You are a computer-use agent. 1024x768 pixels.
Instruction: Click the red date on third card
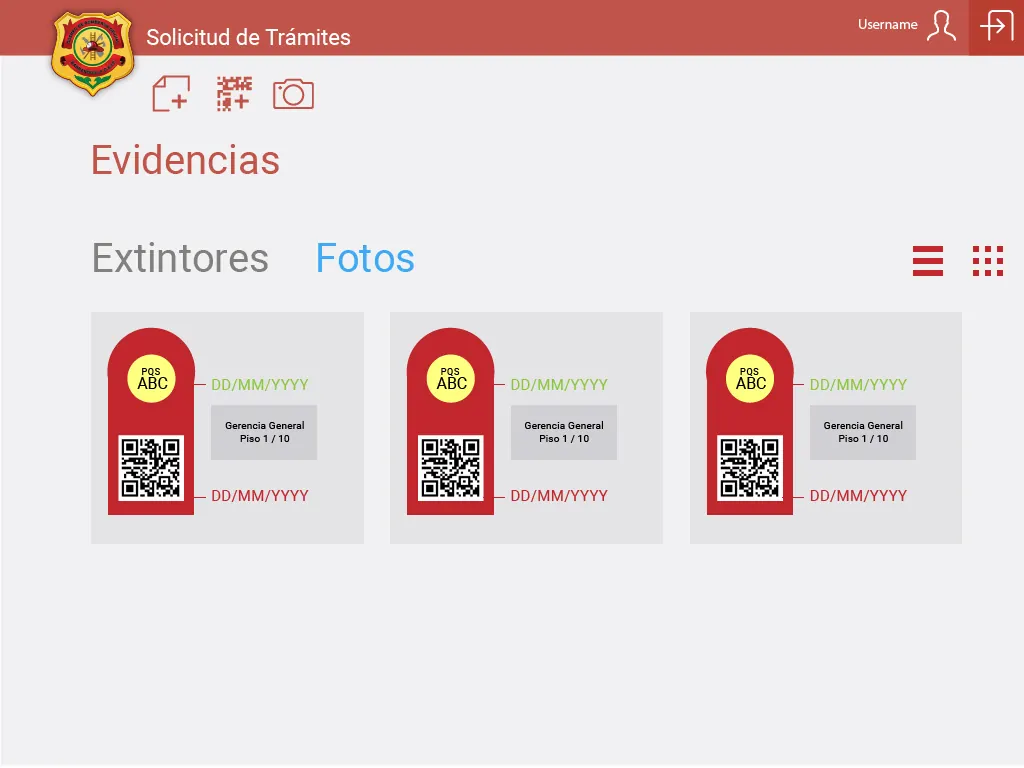(858, 496)
